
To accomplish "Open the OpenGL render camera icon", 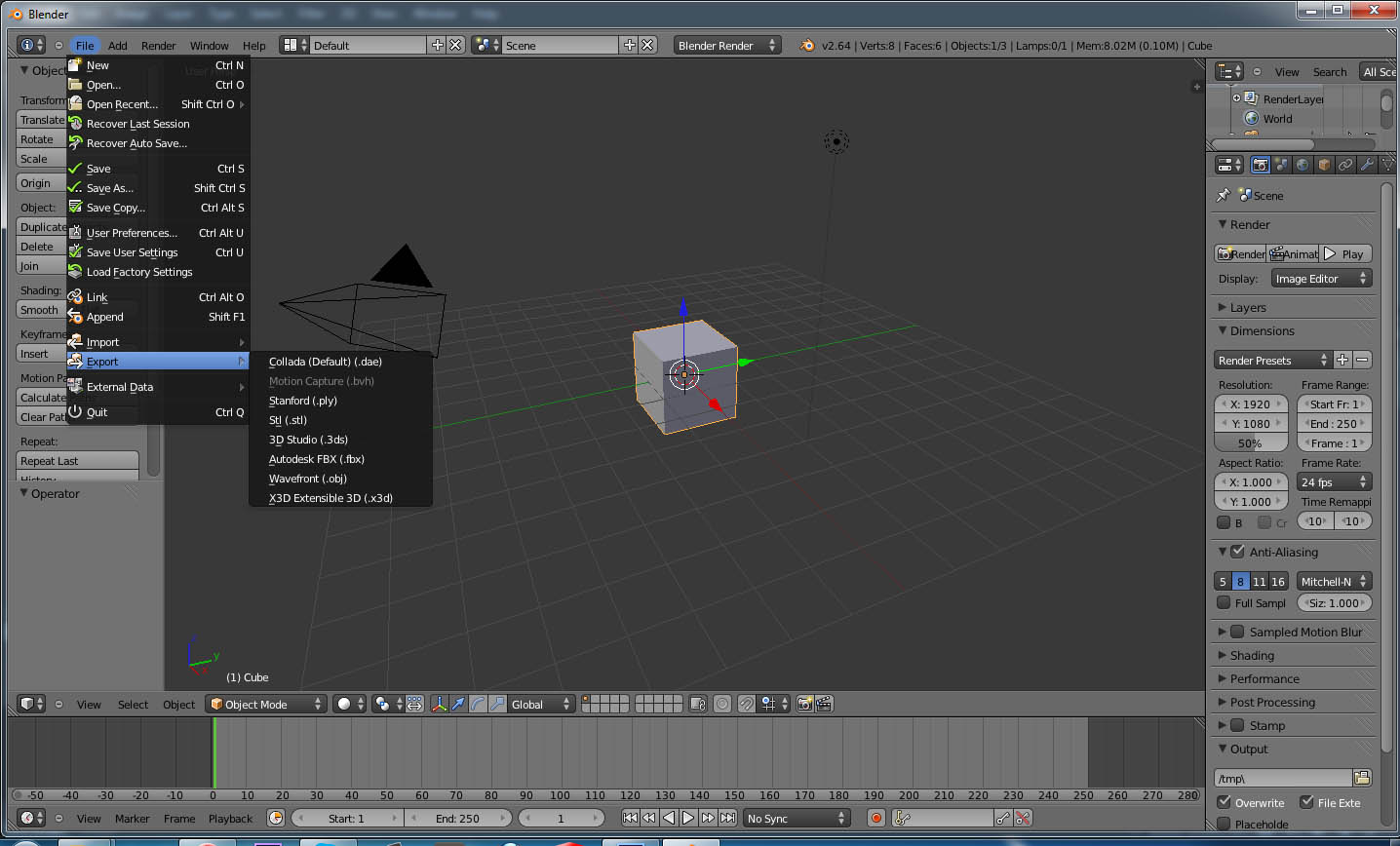I will click(x=804, y=703).
